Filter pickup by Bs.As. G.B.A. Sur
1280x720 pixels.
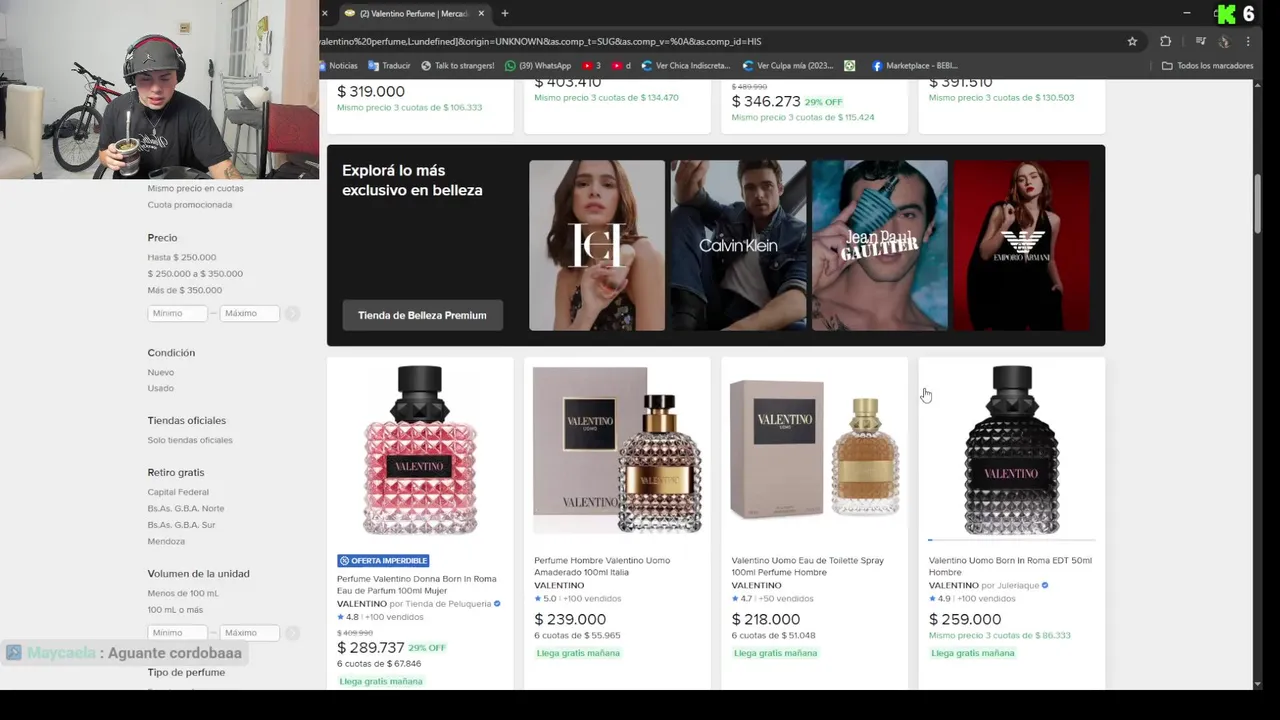tap(182, 525)
